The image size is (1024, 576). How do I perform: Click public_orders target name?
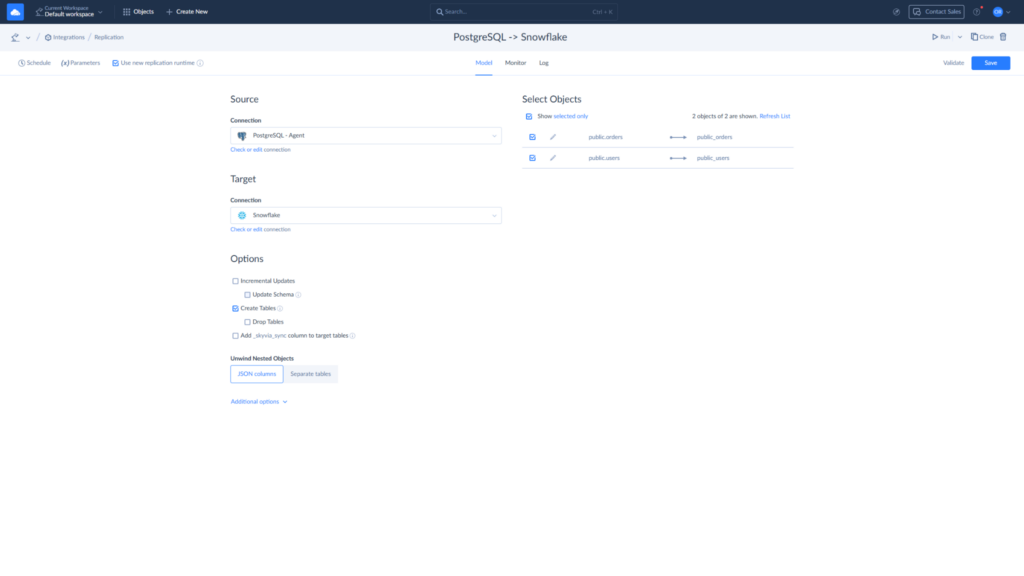pos(714,137)
